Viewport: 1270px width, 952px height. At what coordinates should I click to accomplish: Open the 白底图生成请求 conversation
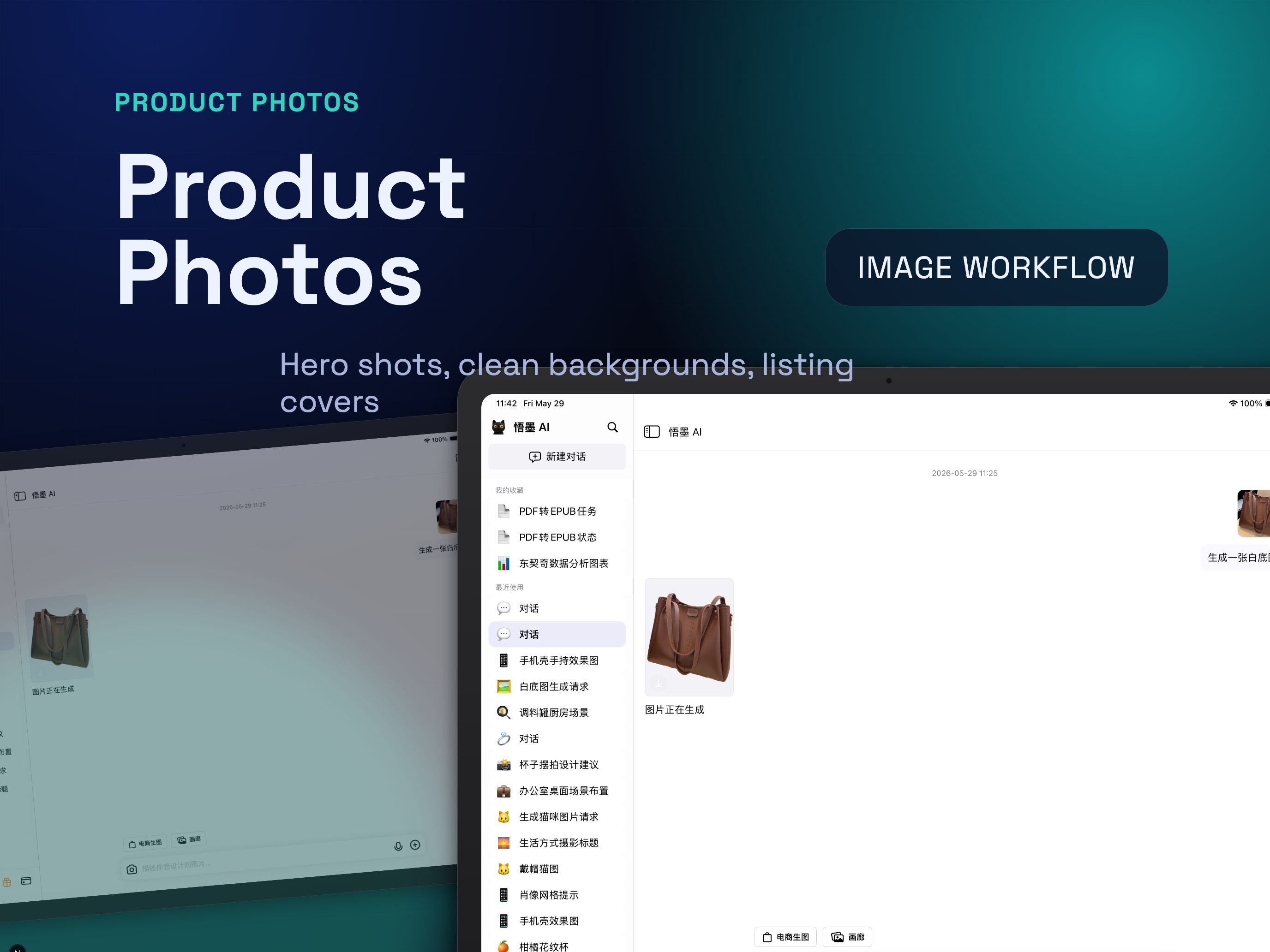point(557,686)
